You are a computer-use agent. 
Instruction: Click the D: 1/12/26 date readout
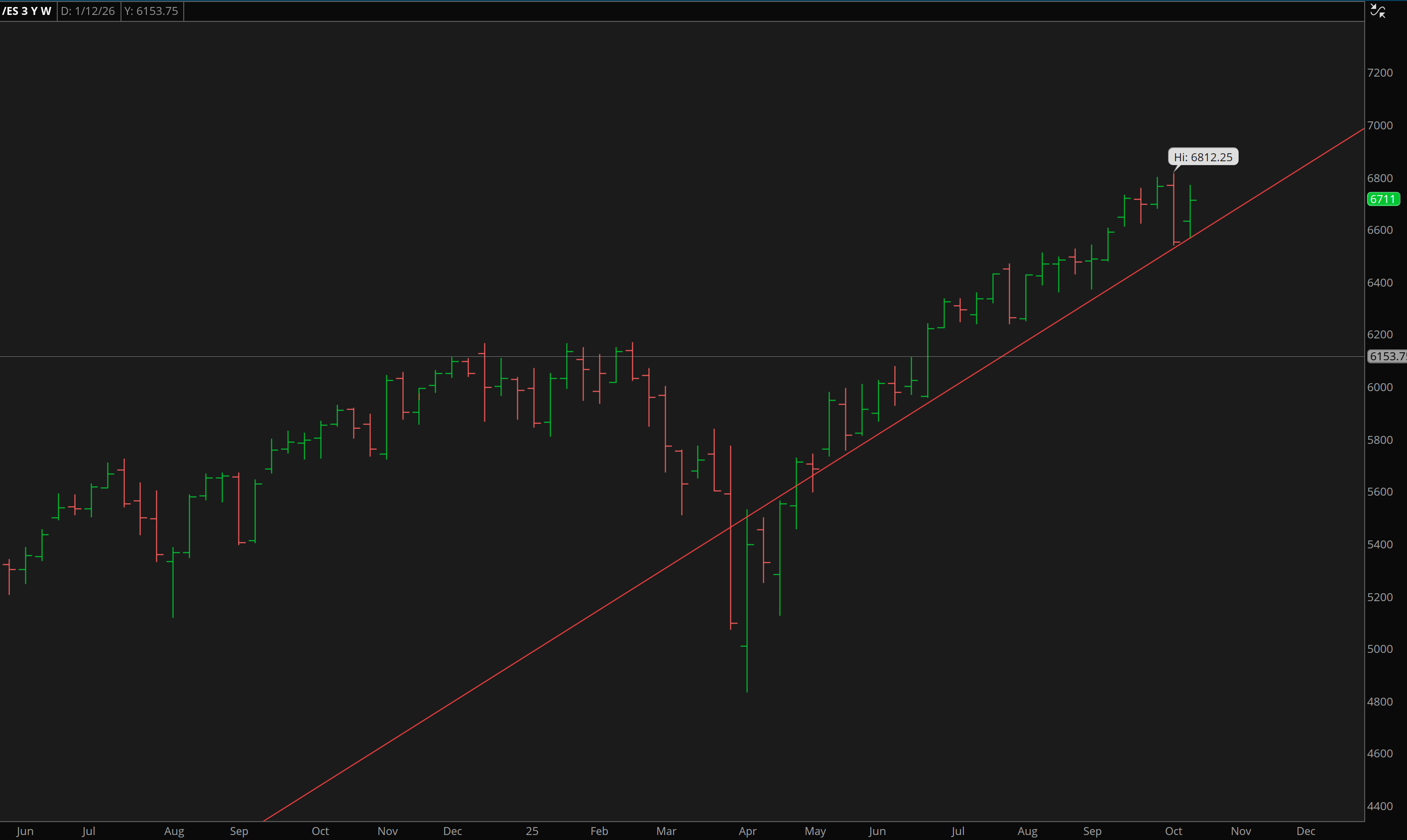(x=88, y=11)
